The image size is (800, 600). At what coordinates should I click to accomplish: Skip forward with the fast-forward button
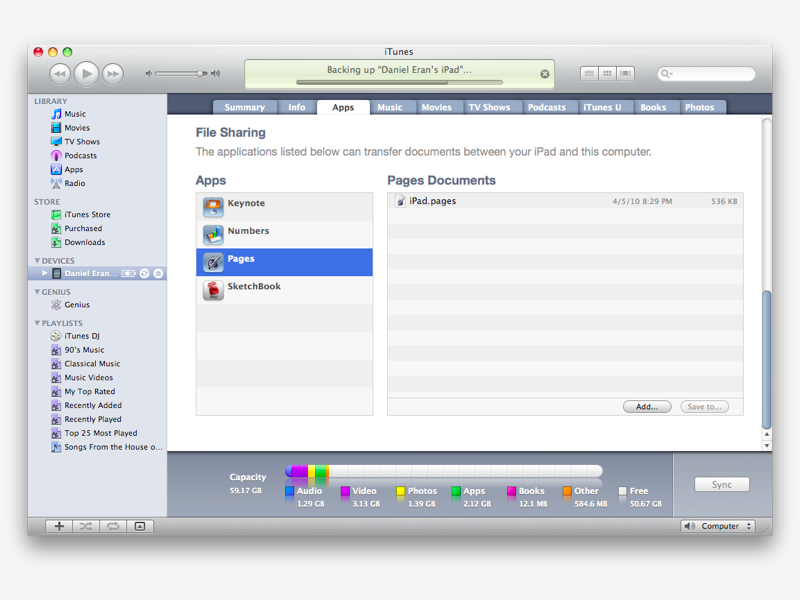tap(113, 74)
